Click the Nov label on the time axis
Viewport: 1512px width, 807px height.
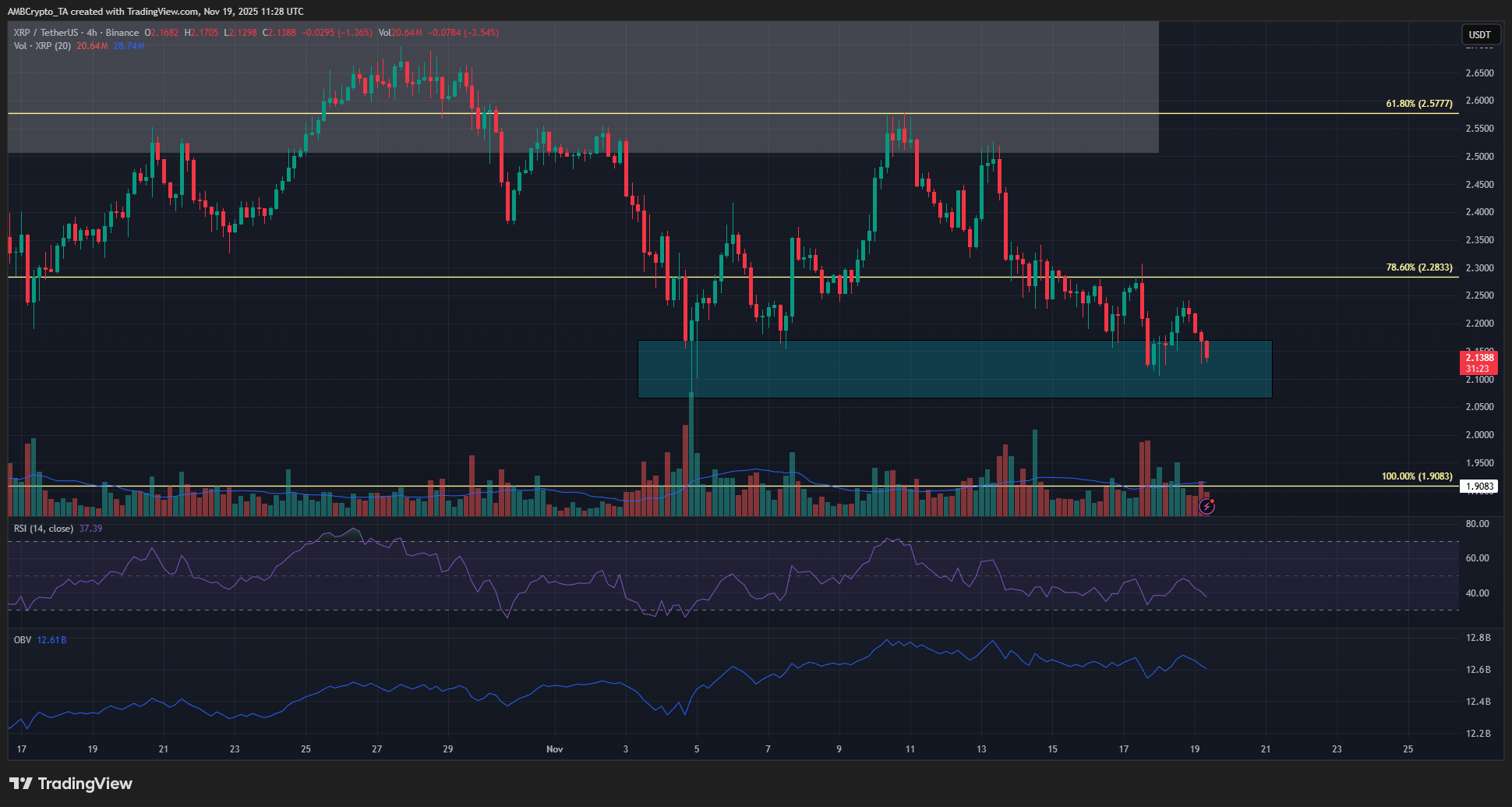tap(554, 748)
